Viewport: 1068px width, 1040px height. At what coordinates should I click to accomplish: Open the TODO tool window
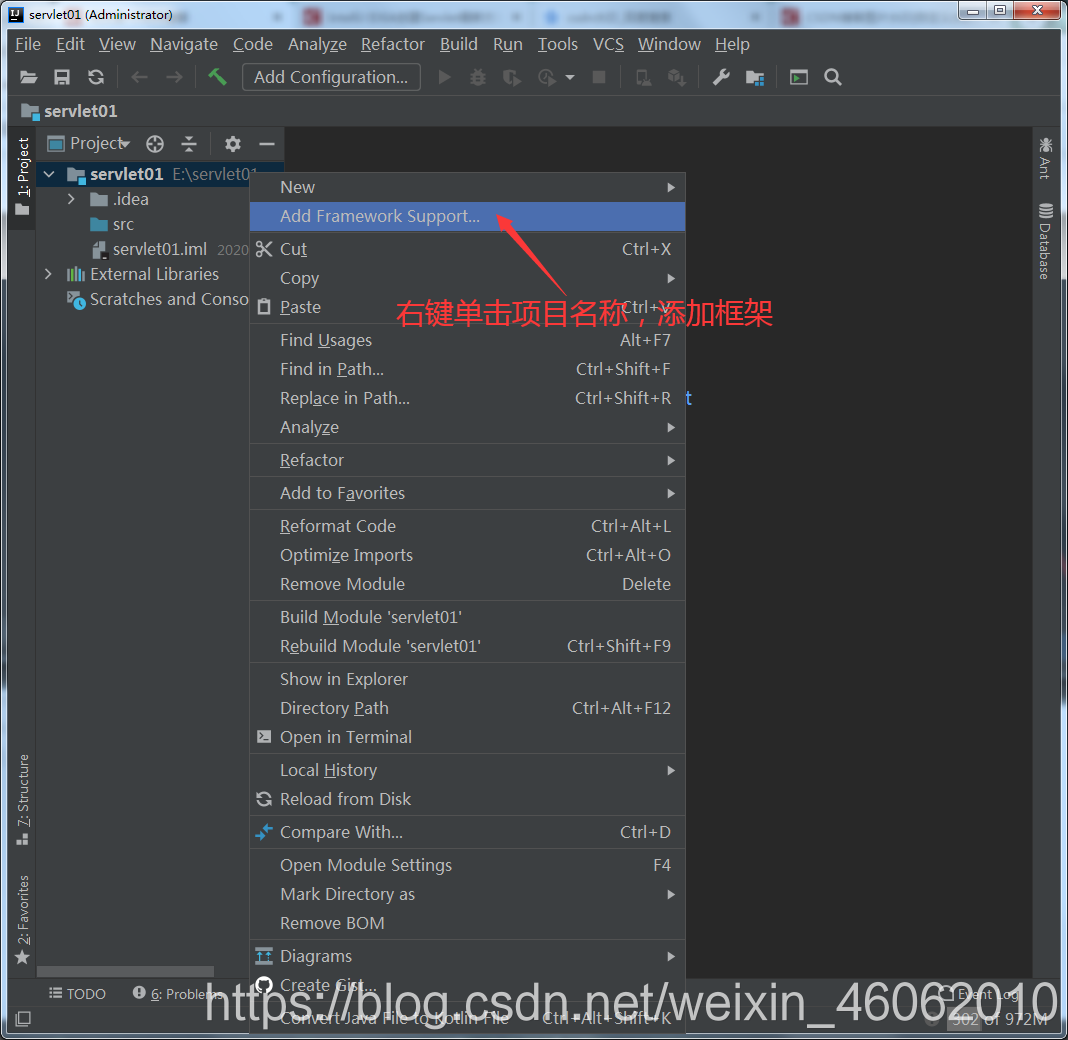(77, 994)
